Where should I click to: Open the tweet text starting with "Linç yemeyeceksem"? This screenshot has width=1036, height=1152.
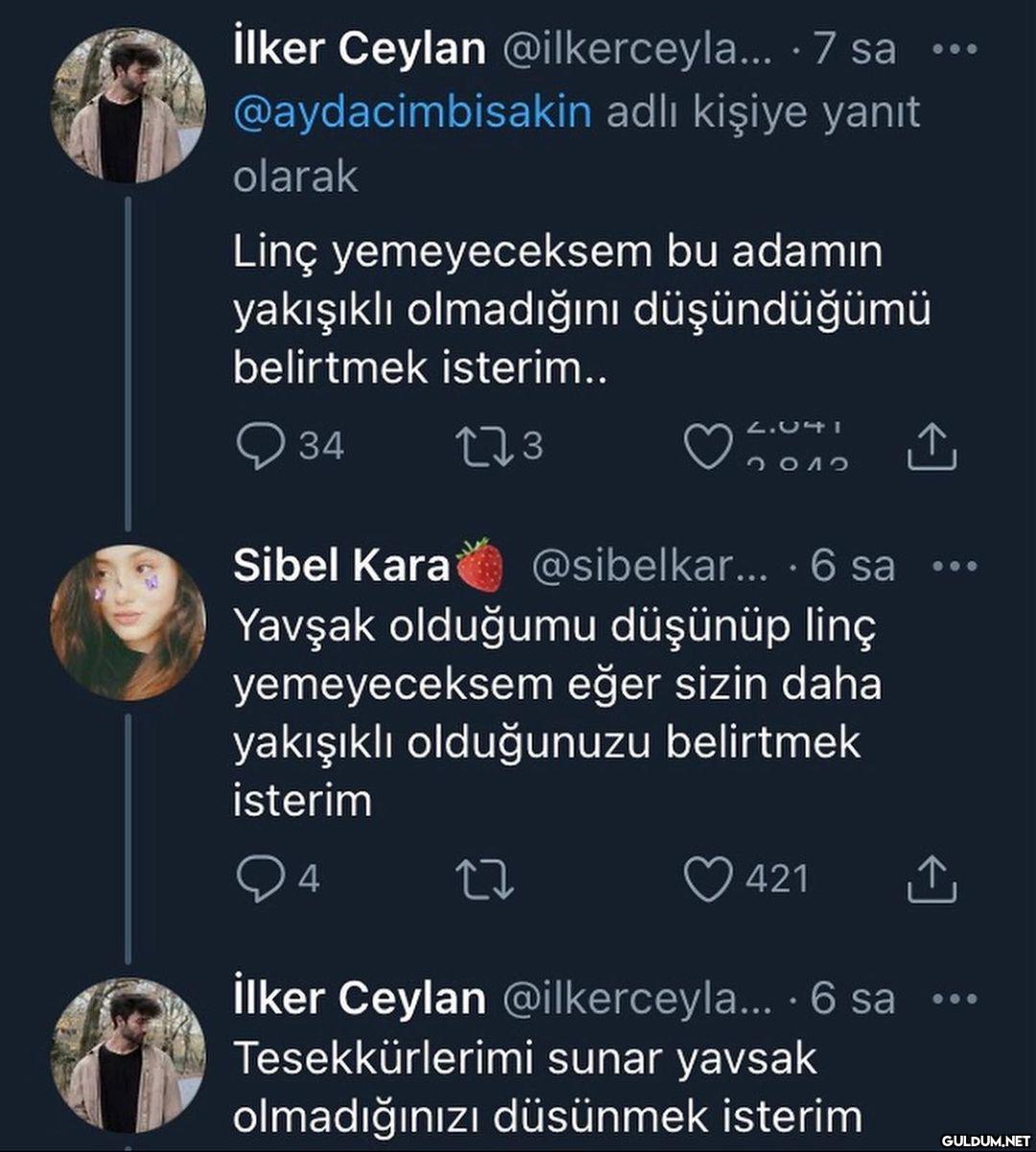[x=581, y=310]
